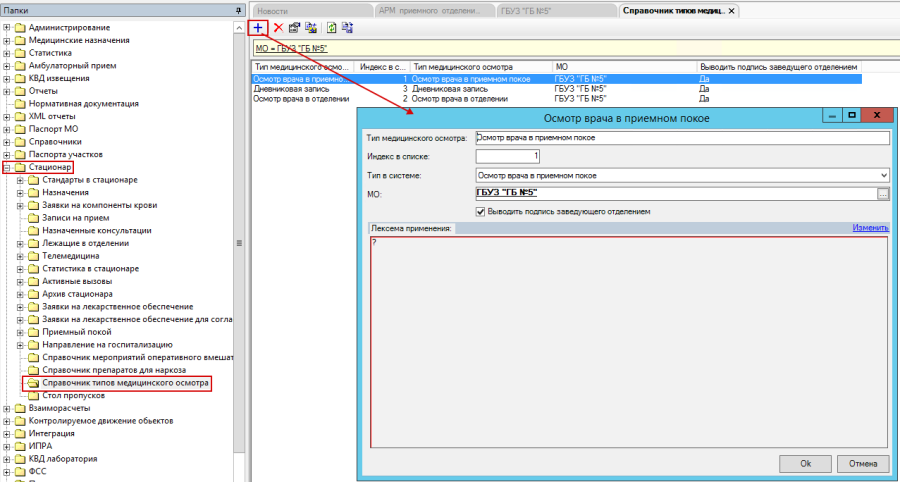The height and width of the screenshot is (482, 900).
Task: Click the folder icon beside Стол пропусков
Action: point(34,395)
